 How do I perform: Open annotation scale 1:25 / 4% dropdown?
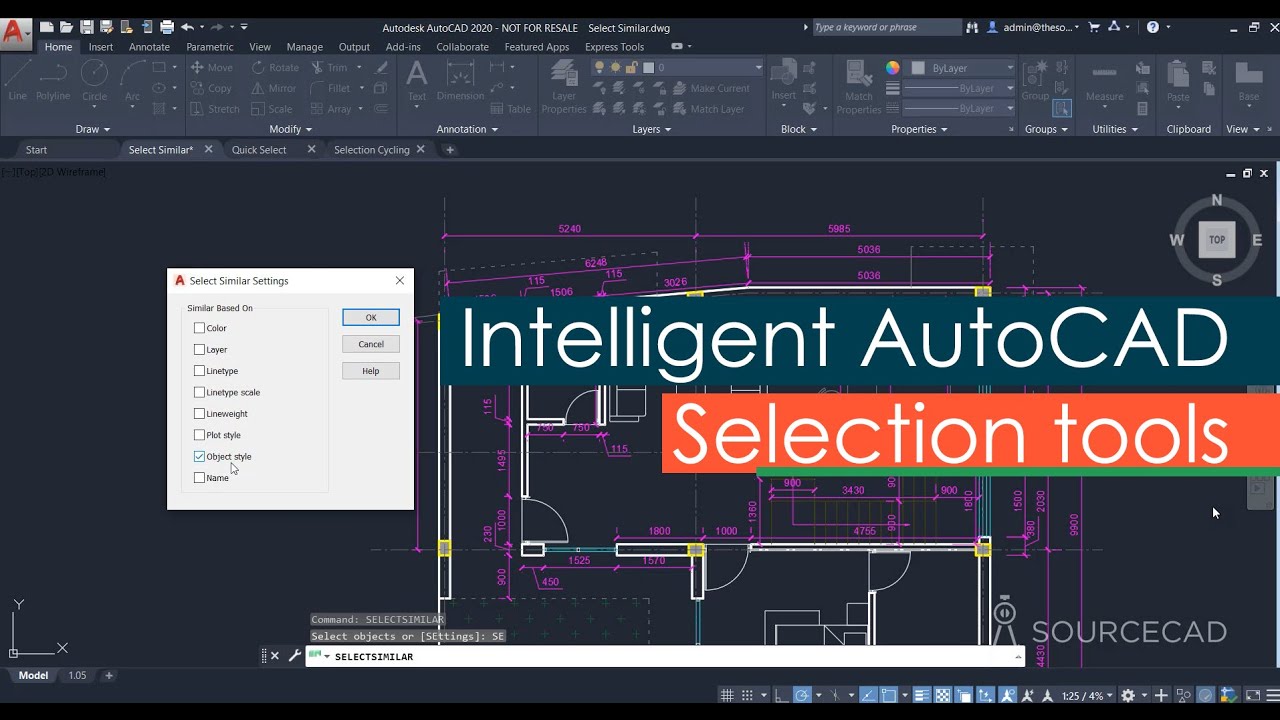click(1087, 695)
